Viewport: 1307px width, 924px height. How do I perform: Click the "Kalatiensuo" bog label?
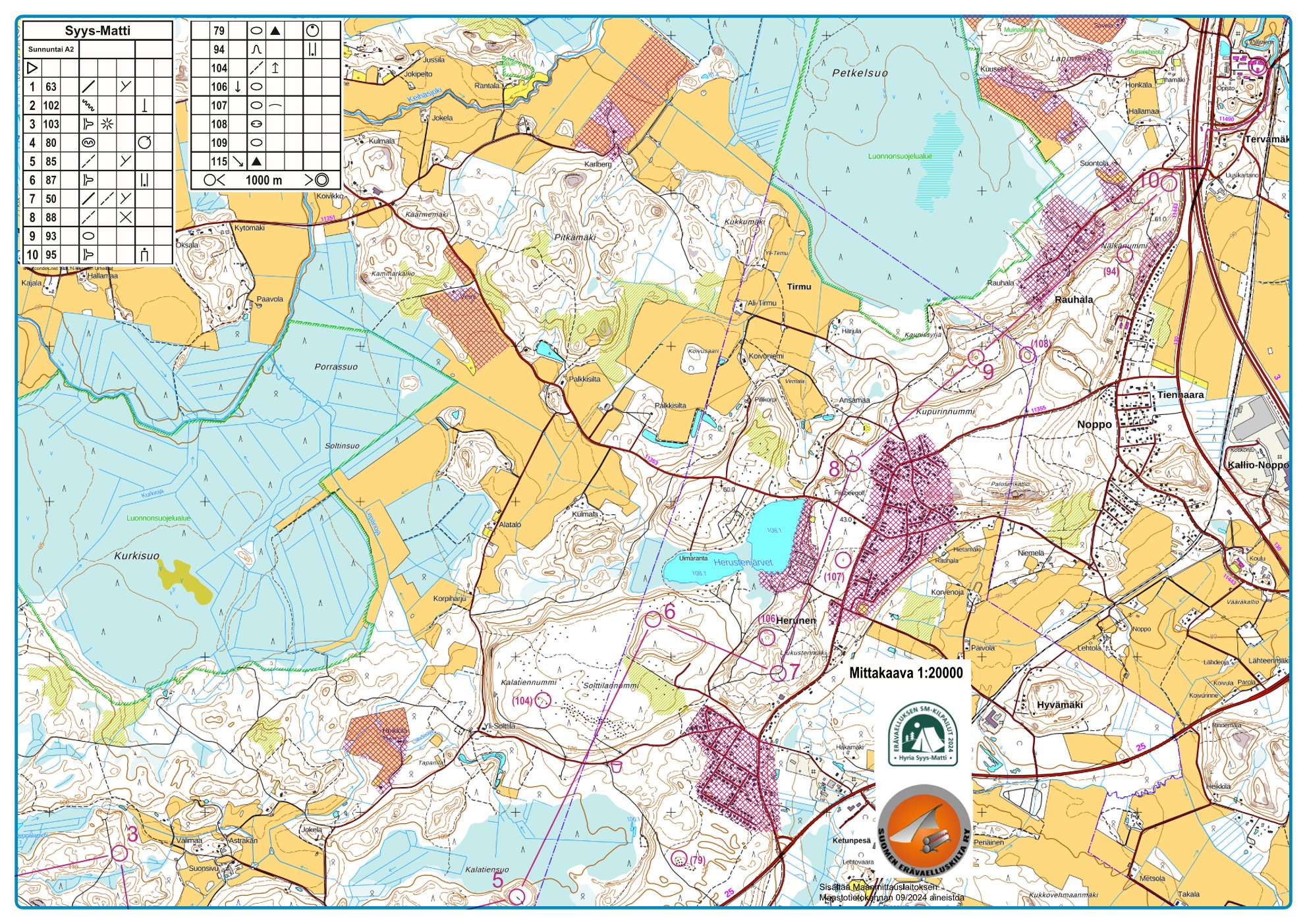tap(487, 869)
